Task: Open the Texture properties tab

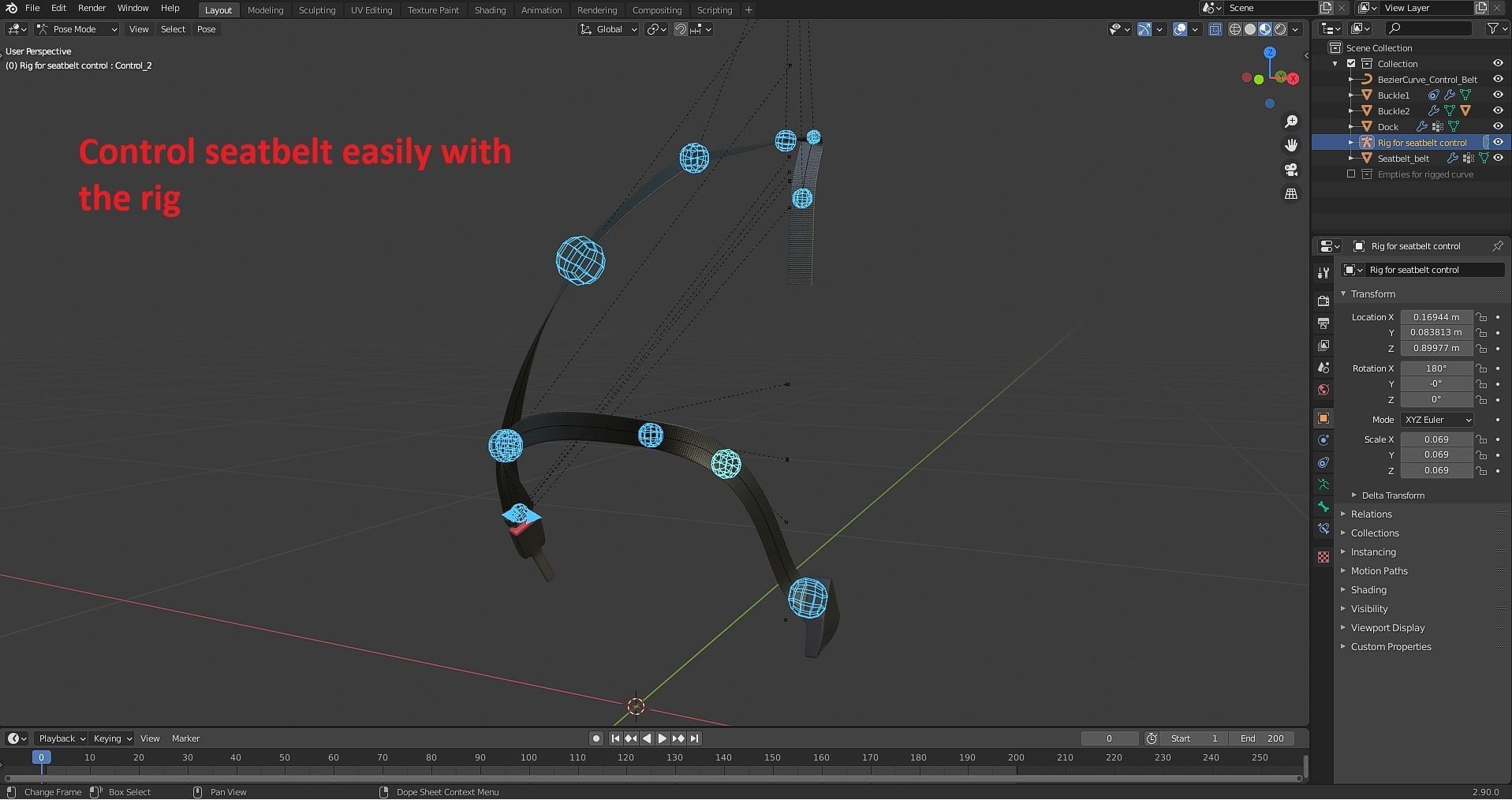Action: [x=1323, y=557]
